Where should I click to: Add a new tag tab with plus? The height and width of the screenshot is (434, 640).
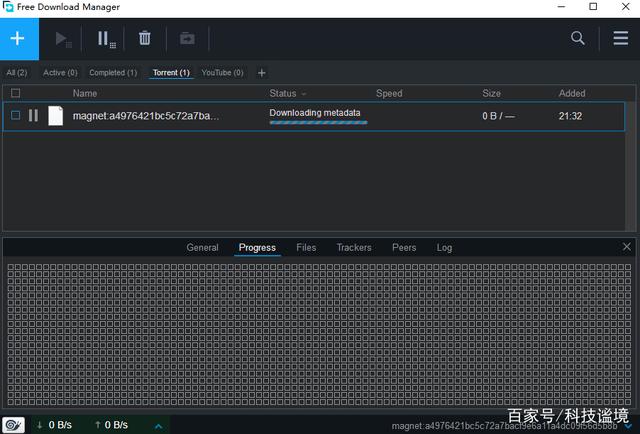coord(262,73)
